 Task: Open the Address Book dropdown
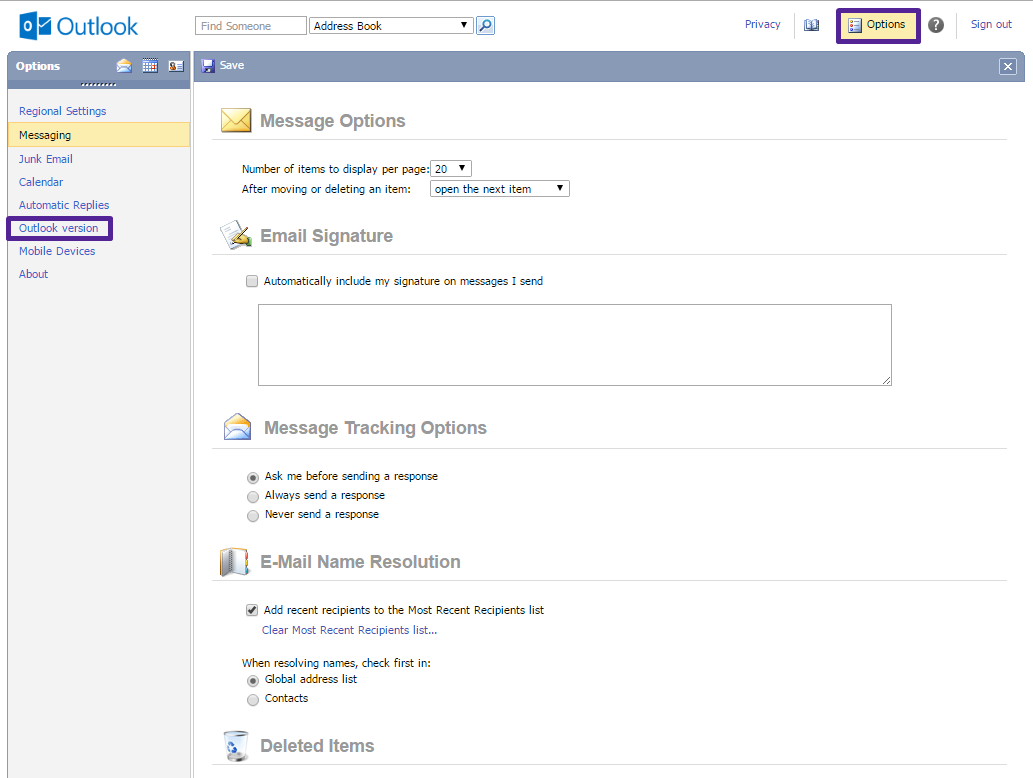(x=391, y=26)
